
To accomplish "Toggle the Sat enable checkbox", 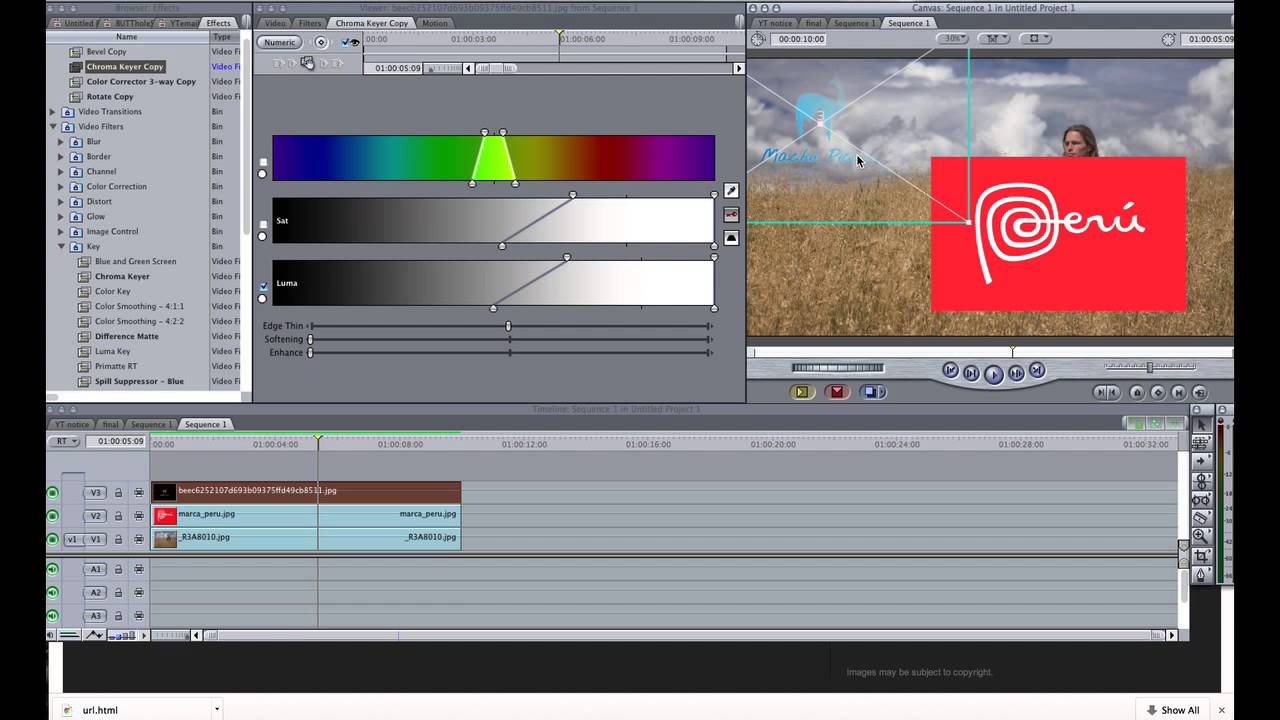I will coord(263,224).
